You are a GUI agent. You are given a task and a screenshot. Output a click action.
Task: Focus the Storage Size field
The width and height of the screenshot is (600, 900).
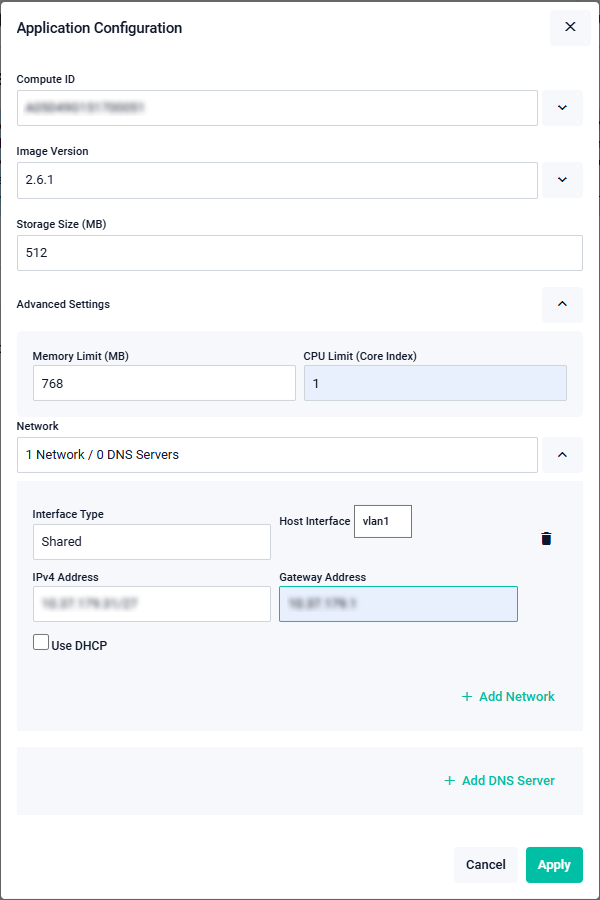(x=299, y=253)
